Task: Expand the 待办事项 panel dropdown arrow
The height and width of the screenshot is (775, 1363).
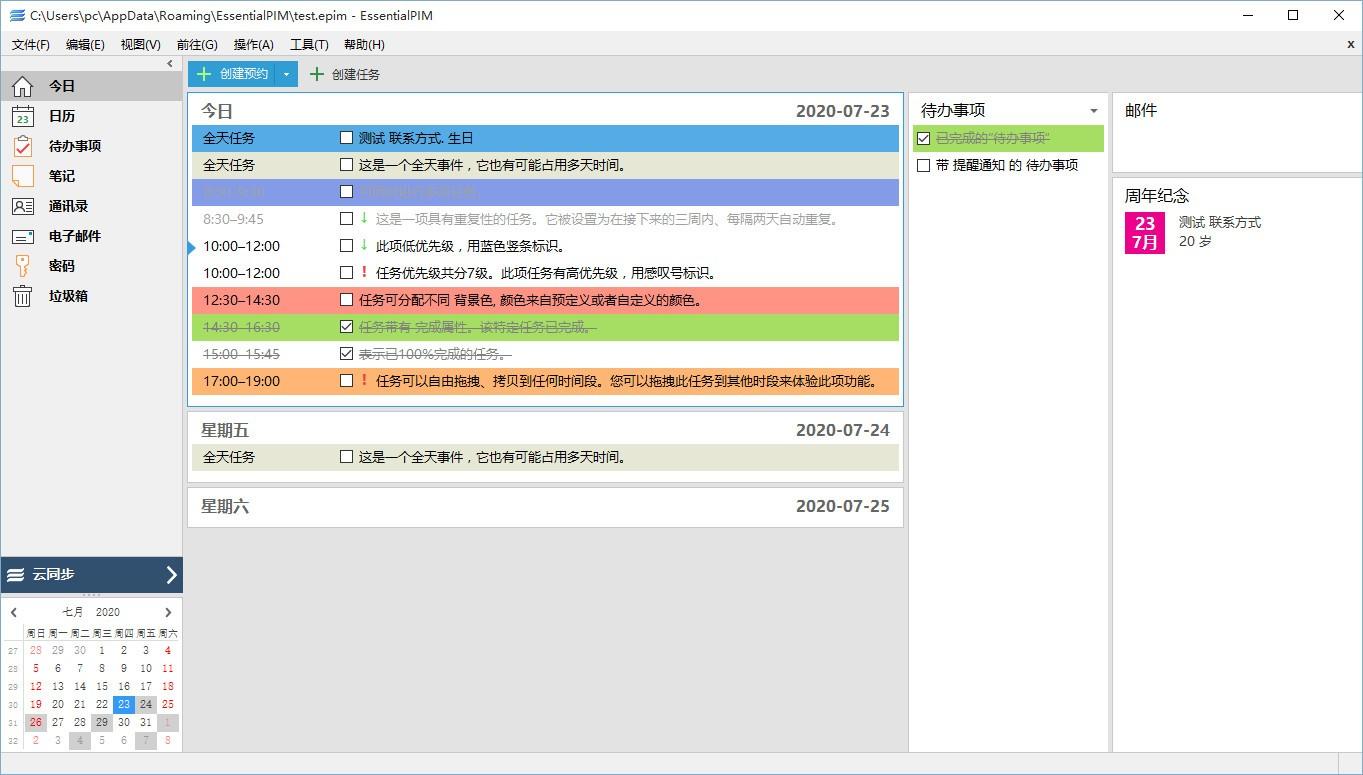Action: coord(1093,111)
